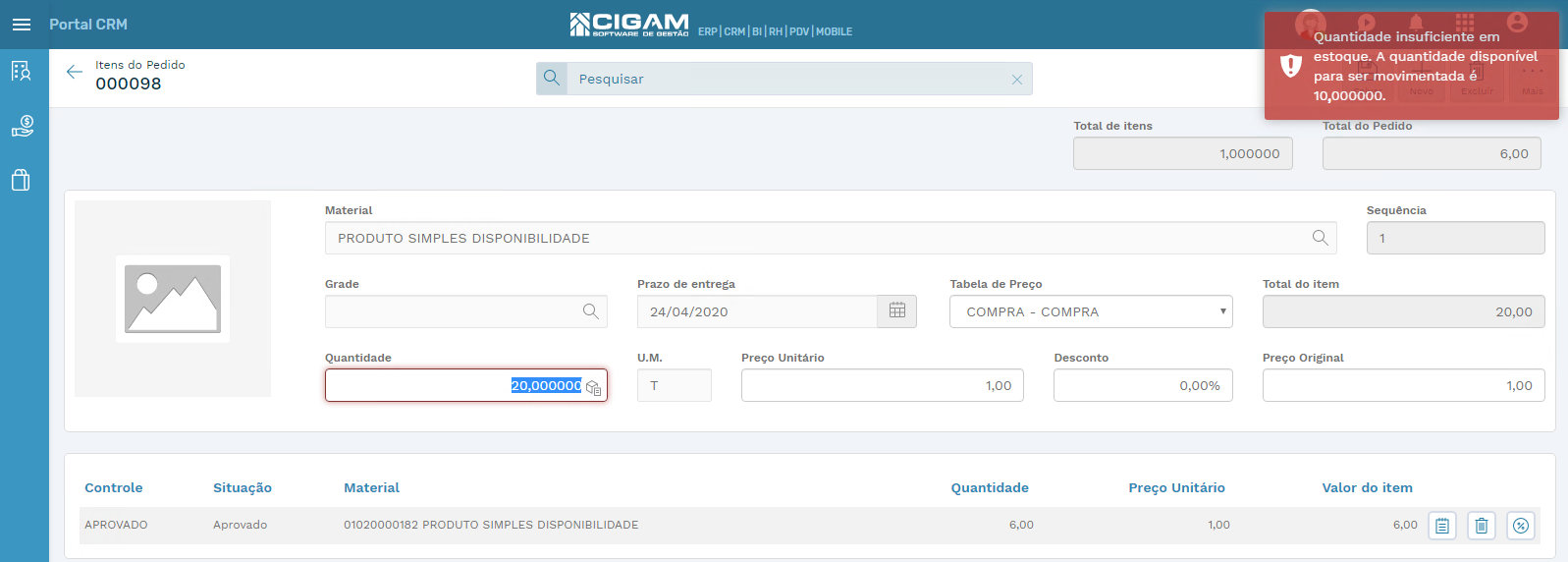Viewport: 1568px width, 562px height.
Task: Sort by Material column header in table
Action: pos(371,487)
